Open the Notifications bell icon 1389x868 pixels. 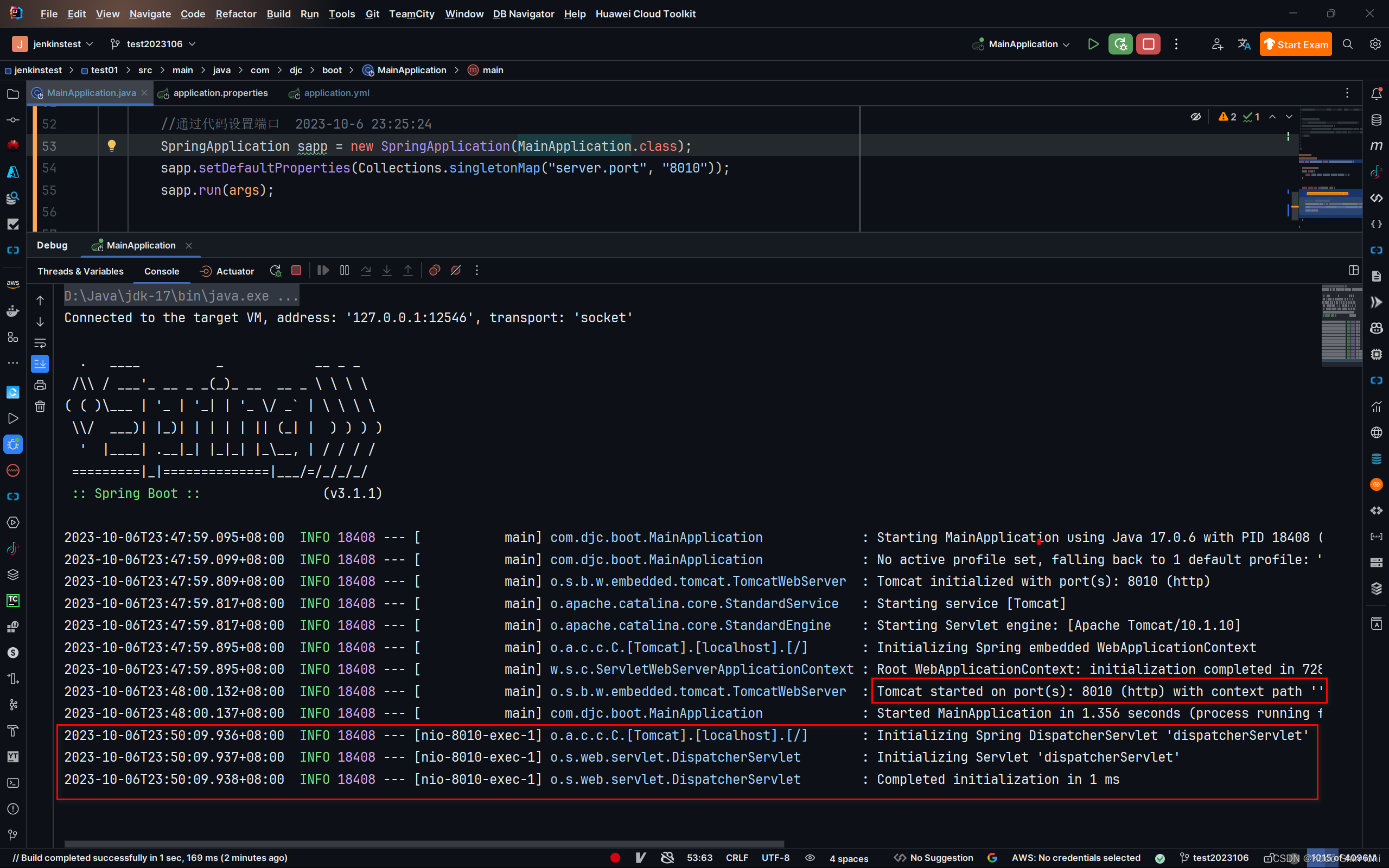1377,93
